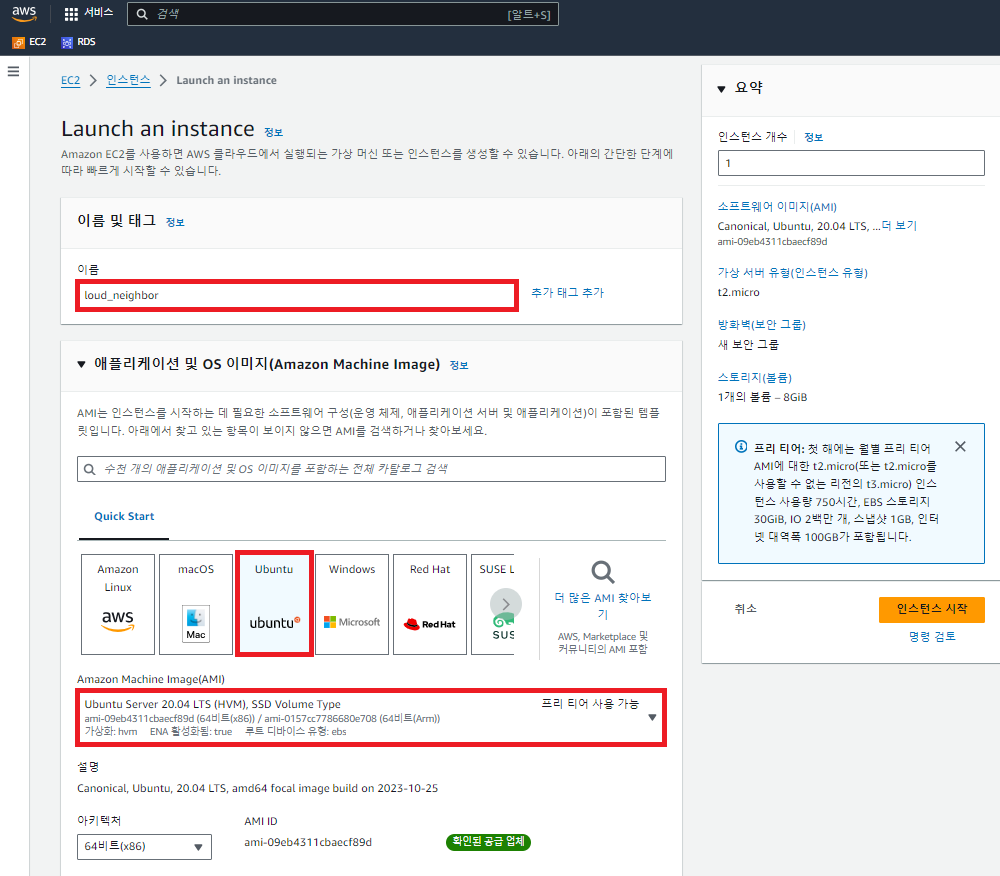Select the Ubuntu AMI tile
1000x876 pixels.
tap(274, 604)
